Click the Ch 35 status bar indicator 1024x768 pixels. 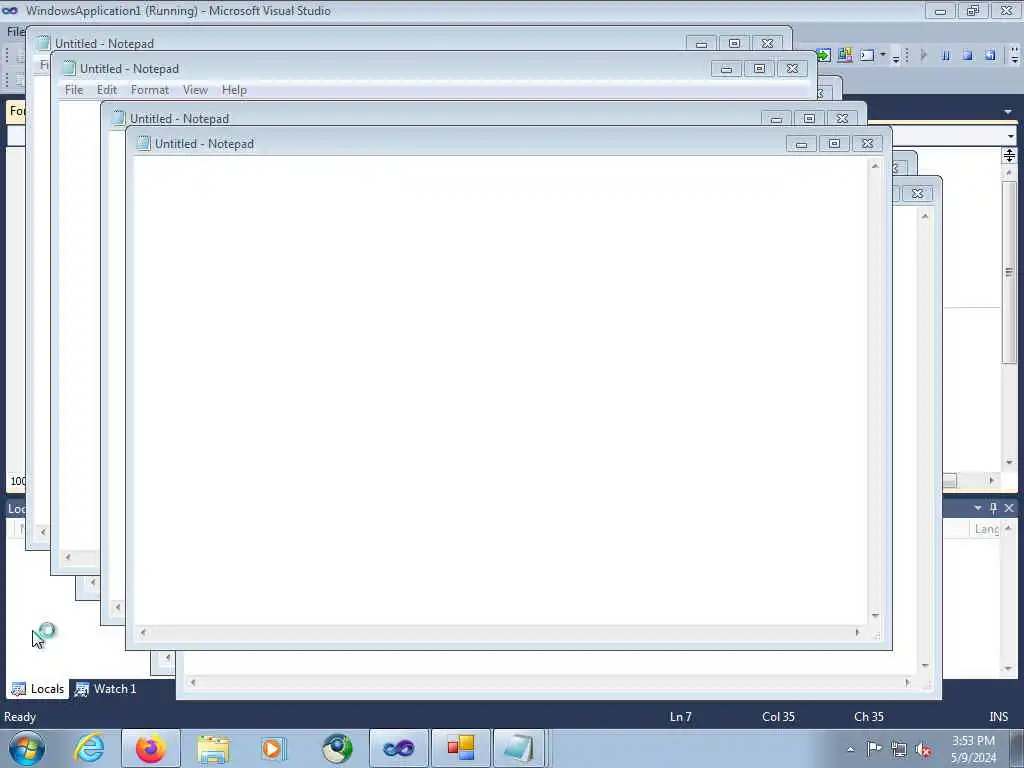869,716
